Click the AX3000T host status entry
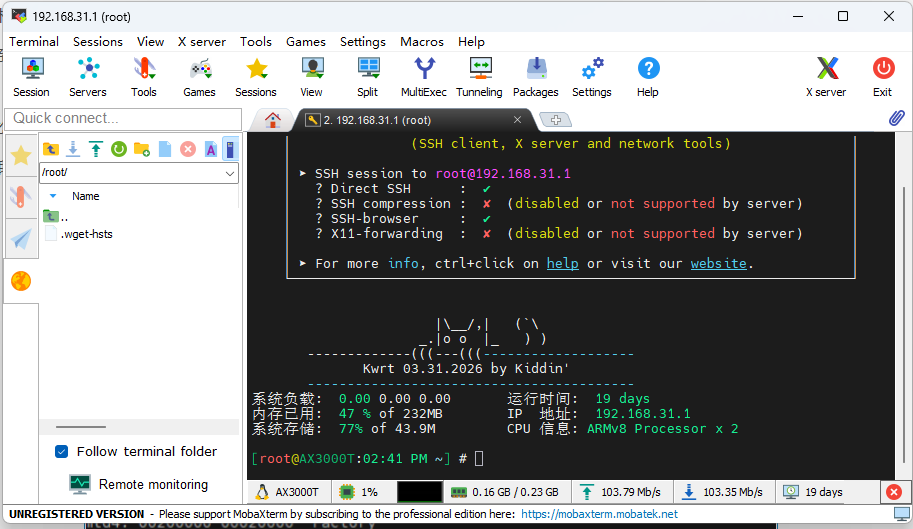The image size is (913, 529). point(289,492)
